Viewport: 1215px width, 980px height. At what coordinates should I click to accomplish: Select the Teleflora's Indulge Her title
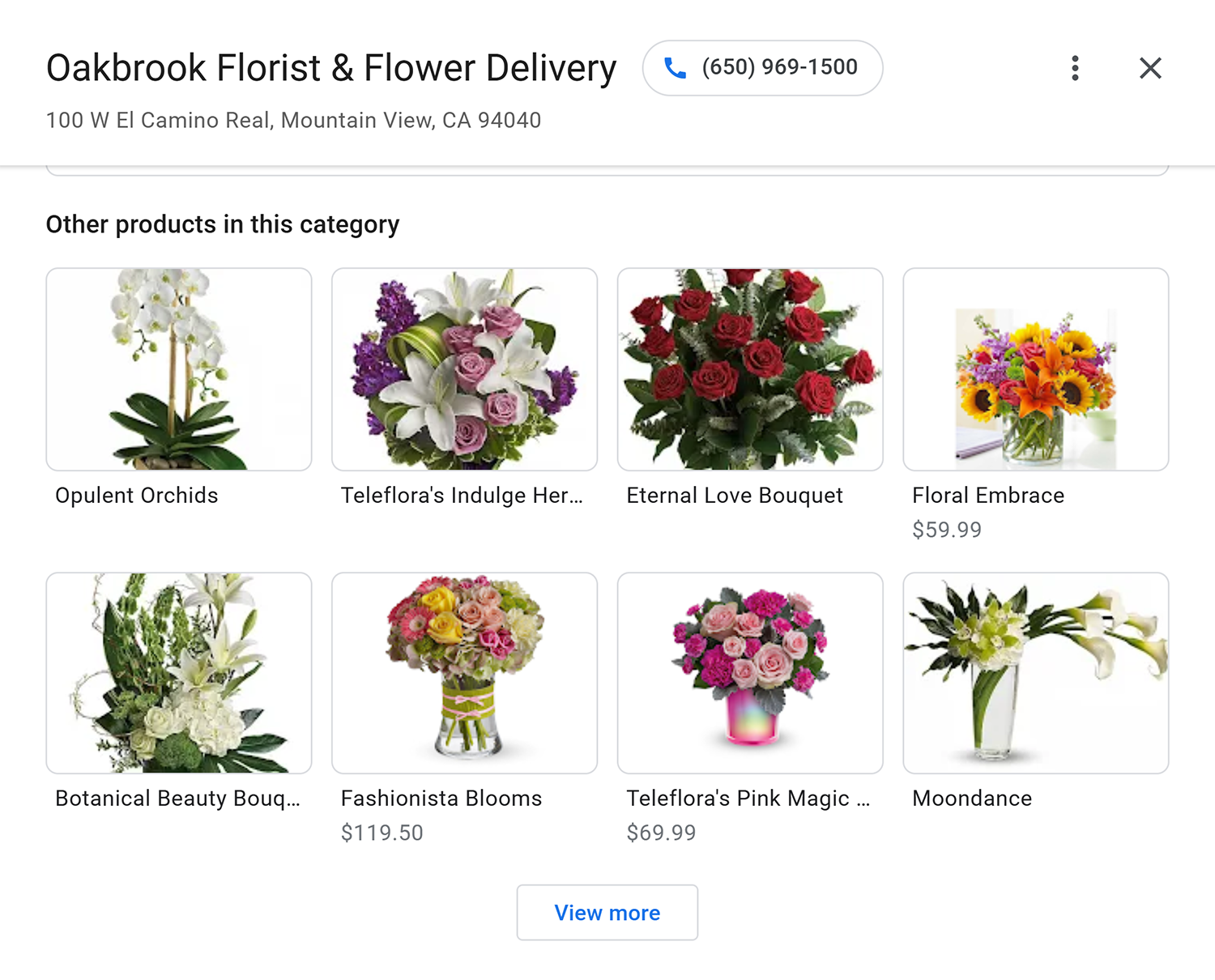(462, 496)
